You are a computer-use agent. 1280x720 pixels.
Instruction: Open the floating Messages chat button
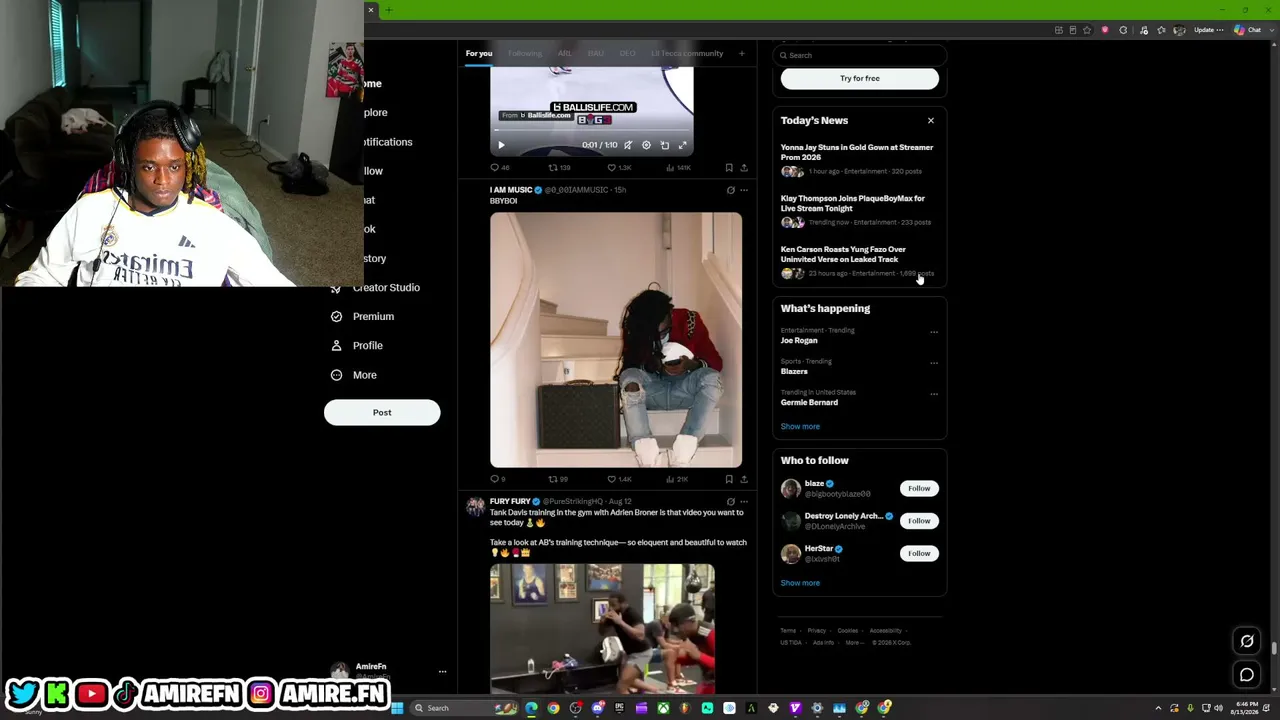point(1247,675)
